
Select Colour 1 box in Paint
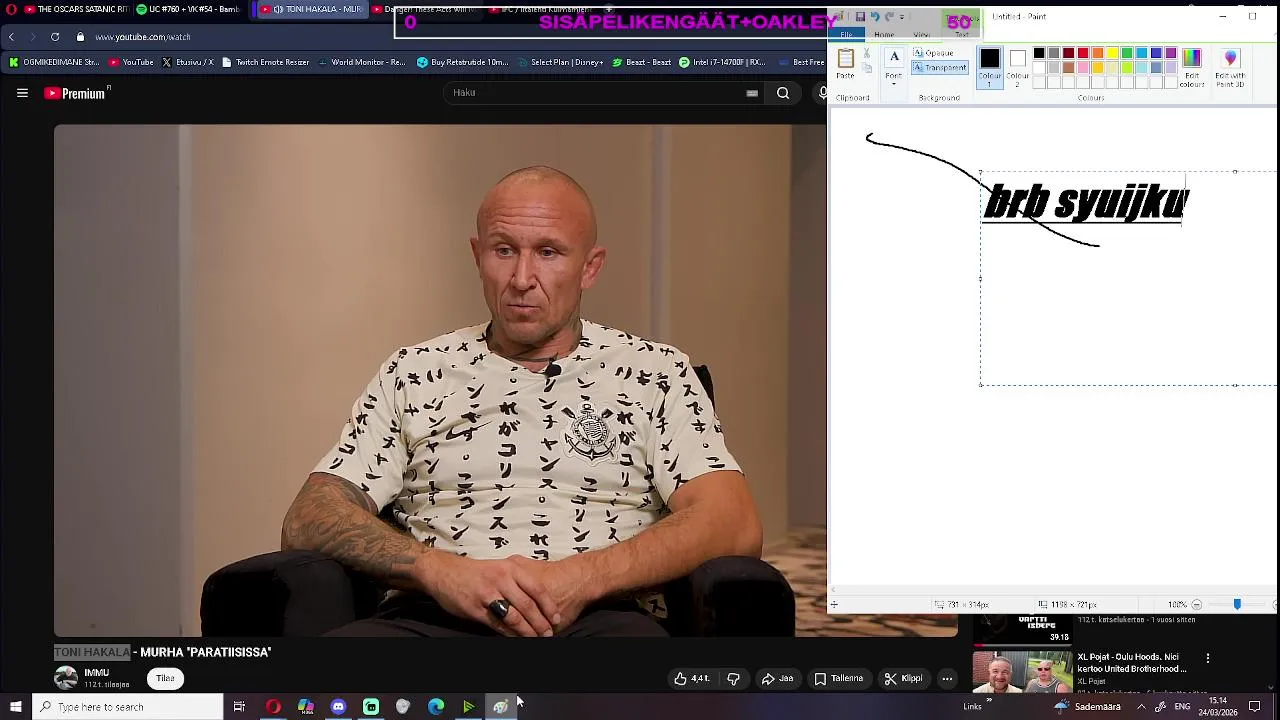click(x=990, y=67)
